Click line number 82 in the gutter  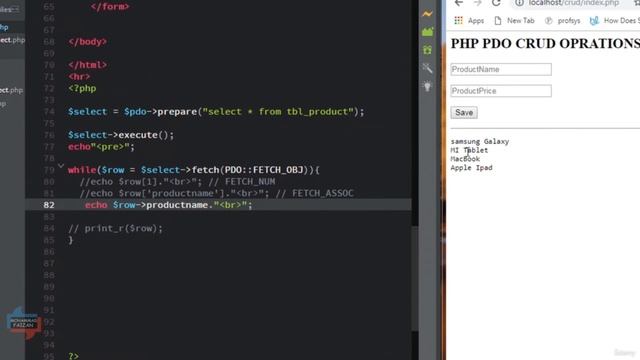(x=49, y=205)
